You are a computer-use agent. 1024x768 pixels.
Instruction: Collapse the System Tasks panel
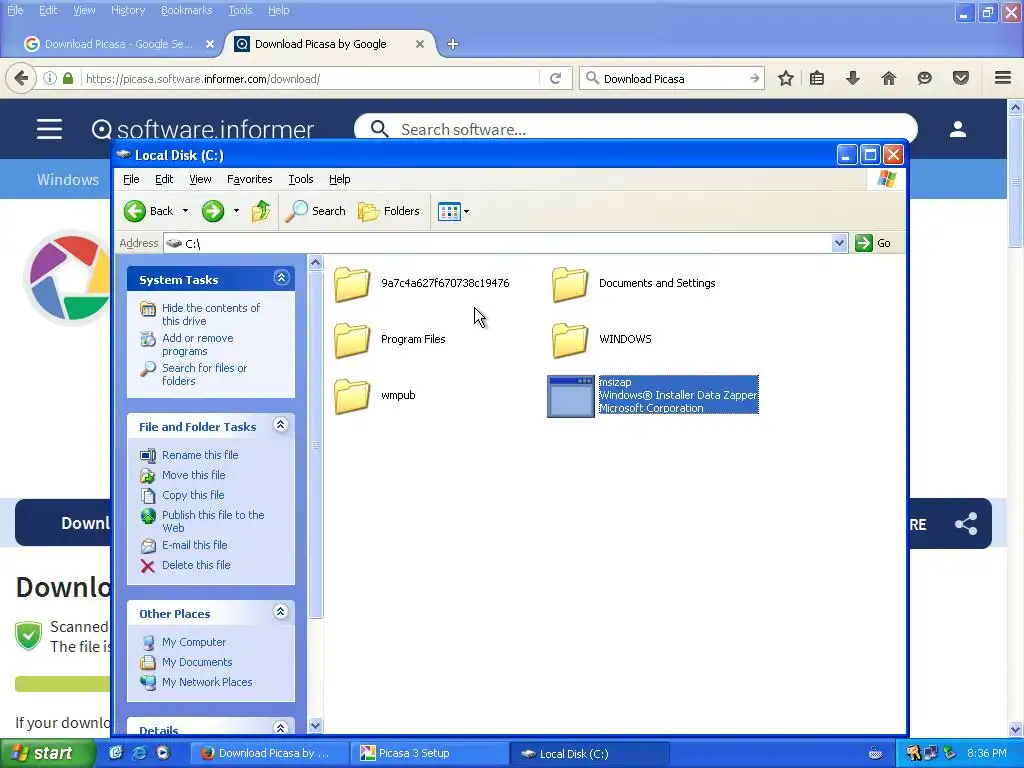tap(281, 278)
